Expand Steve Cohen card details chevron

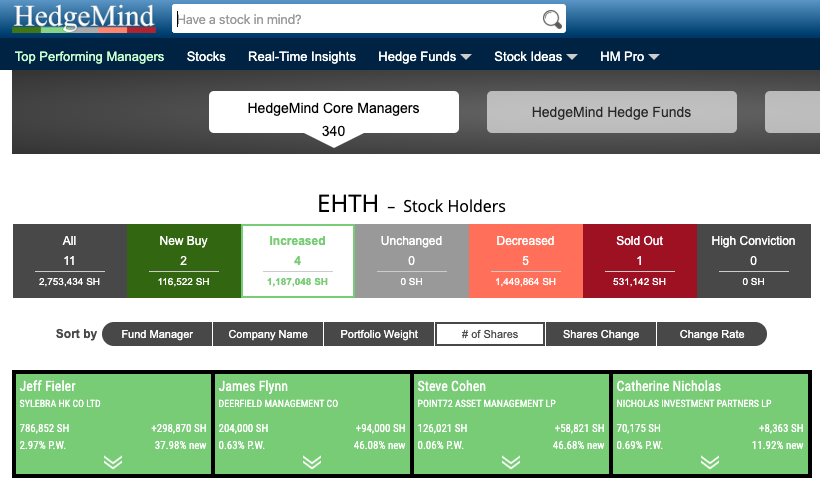511,462
